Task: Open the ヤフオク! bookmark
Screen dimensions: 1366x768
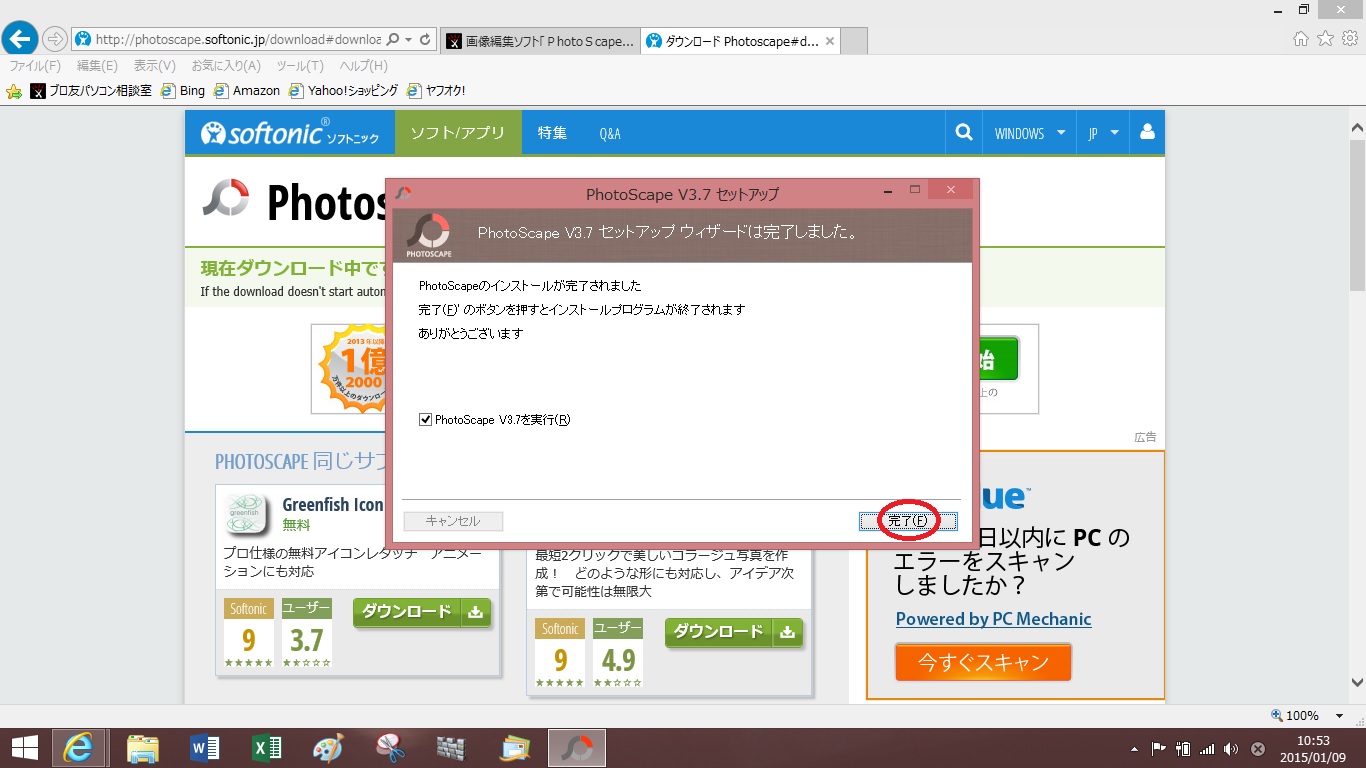Action: 436,91
